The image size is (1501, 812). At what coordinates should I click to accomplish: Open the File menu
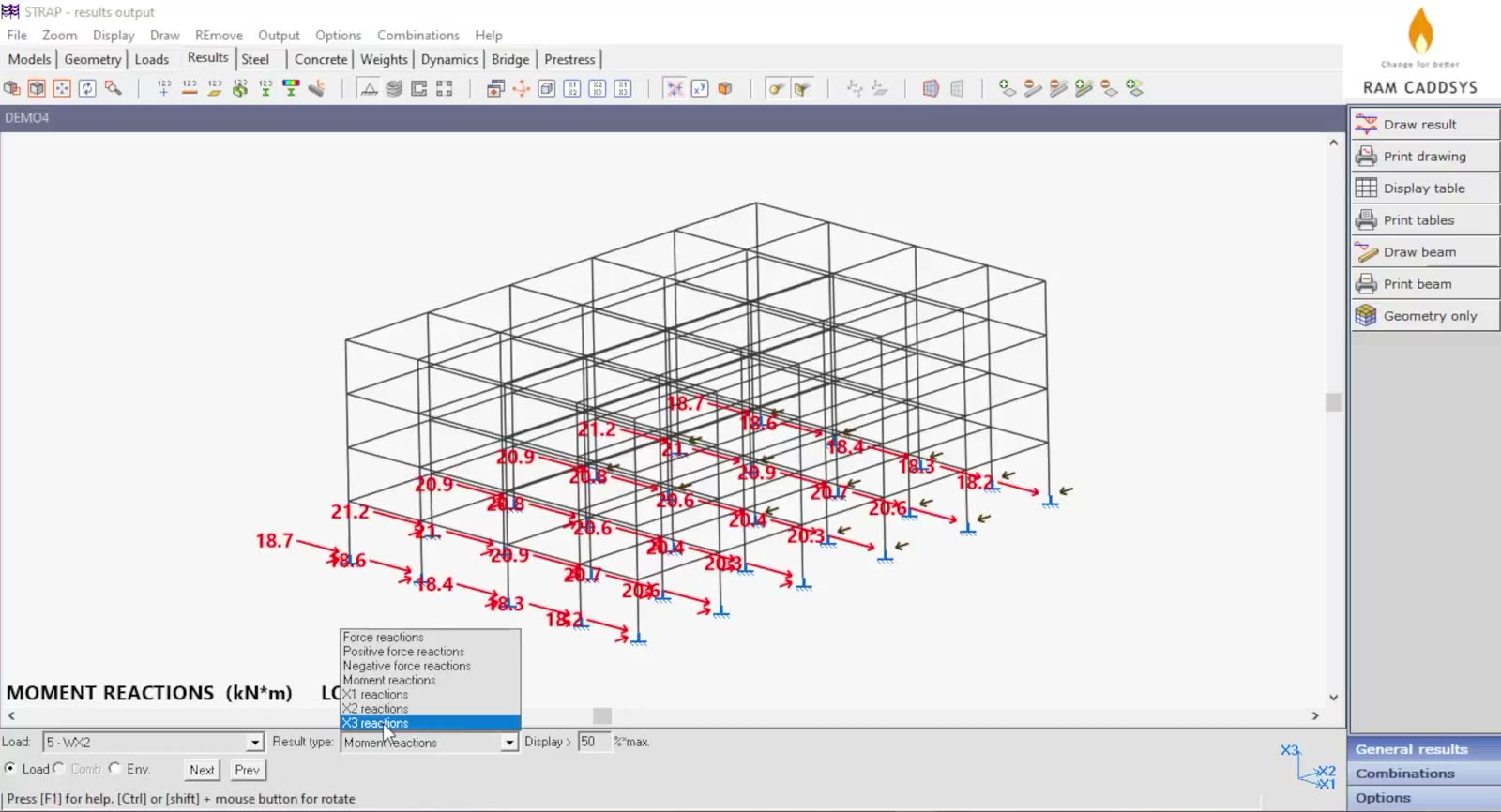coord(17,35)
